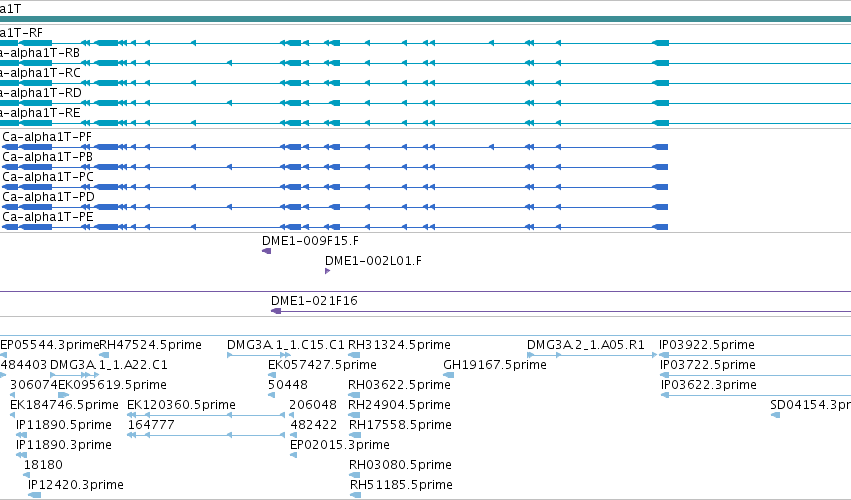This screenshot has width=851, height=500.
Task: Click the IP11890.3prime EST label
Action: [x=64, y=445]
